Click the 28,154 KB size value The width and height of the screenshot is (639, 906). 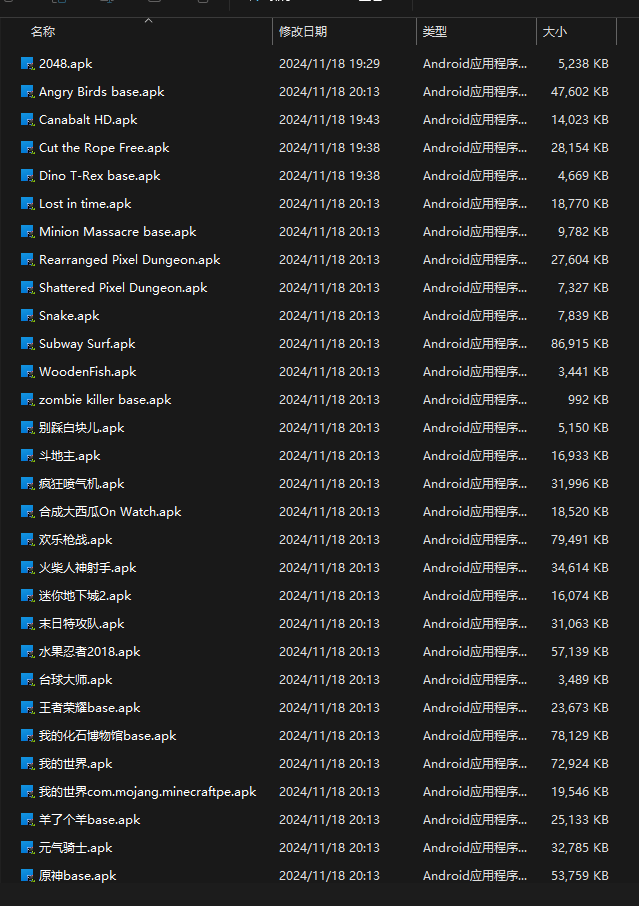tap(579, 148)
